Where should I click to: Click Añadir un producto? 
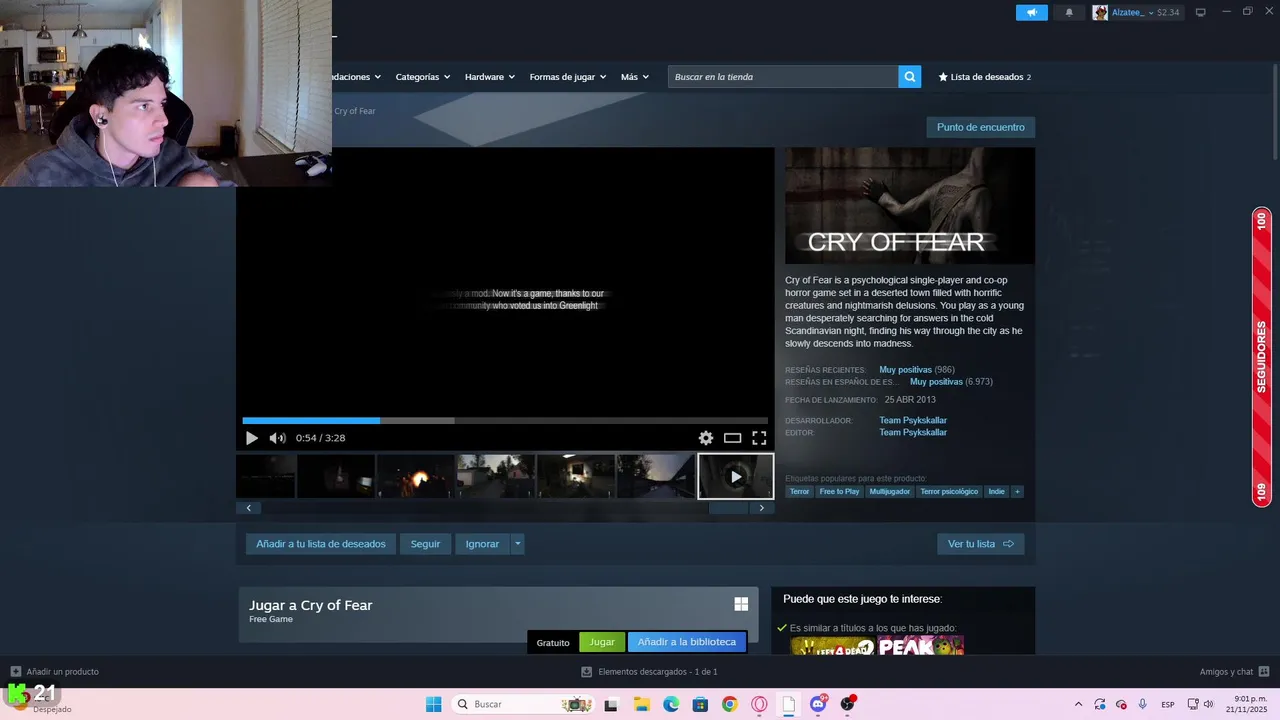pyautogui.click(x=54, y=672)
